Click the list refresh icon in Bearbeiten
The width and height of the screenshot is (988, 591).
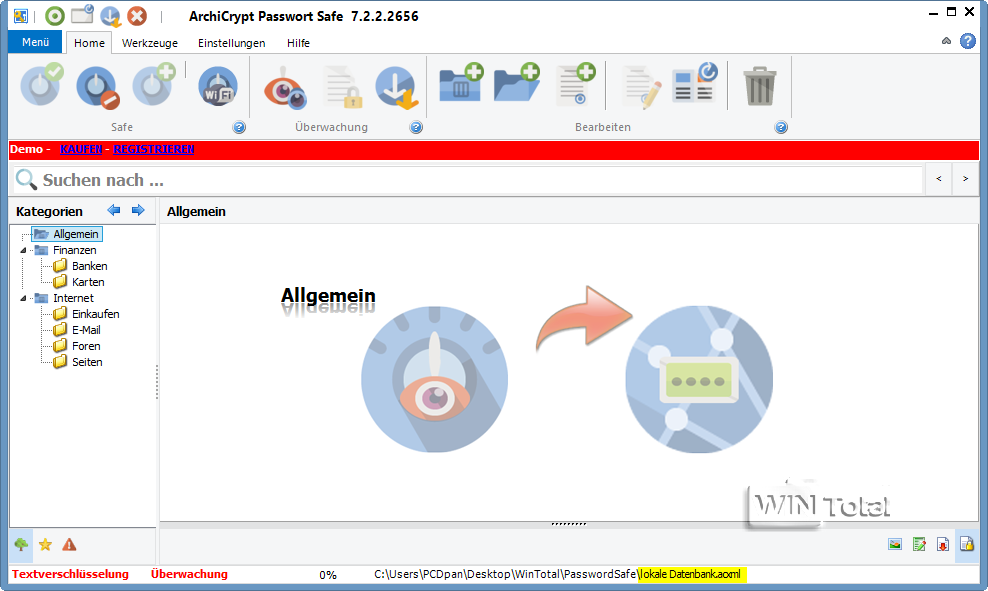(696, 82)
